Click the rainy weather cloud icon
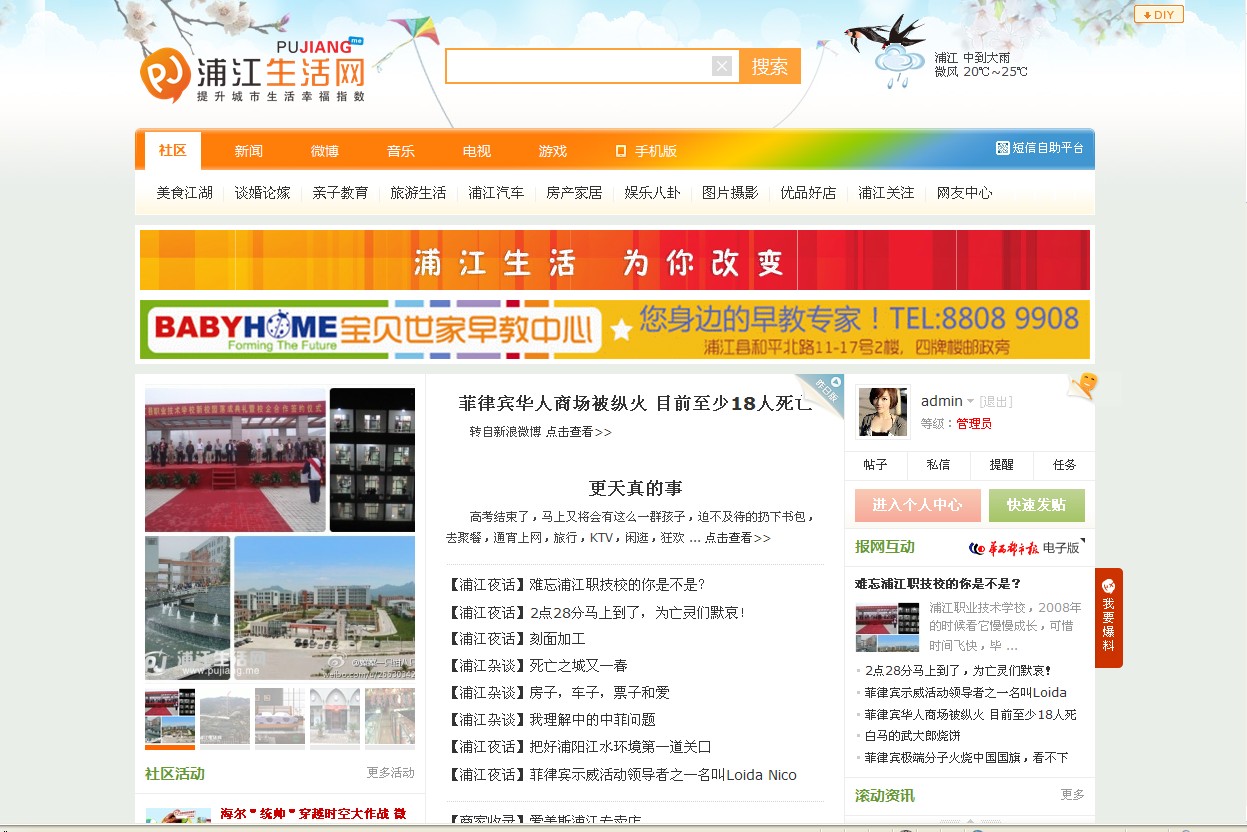Image resolution: width=1247 pixels, height=832 pixels. click(x=899, y=66)
